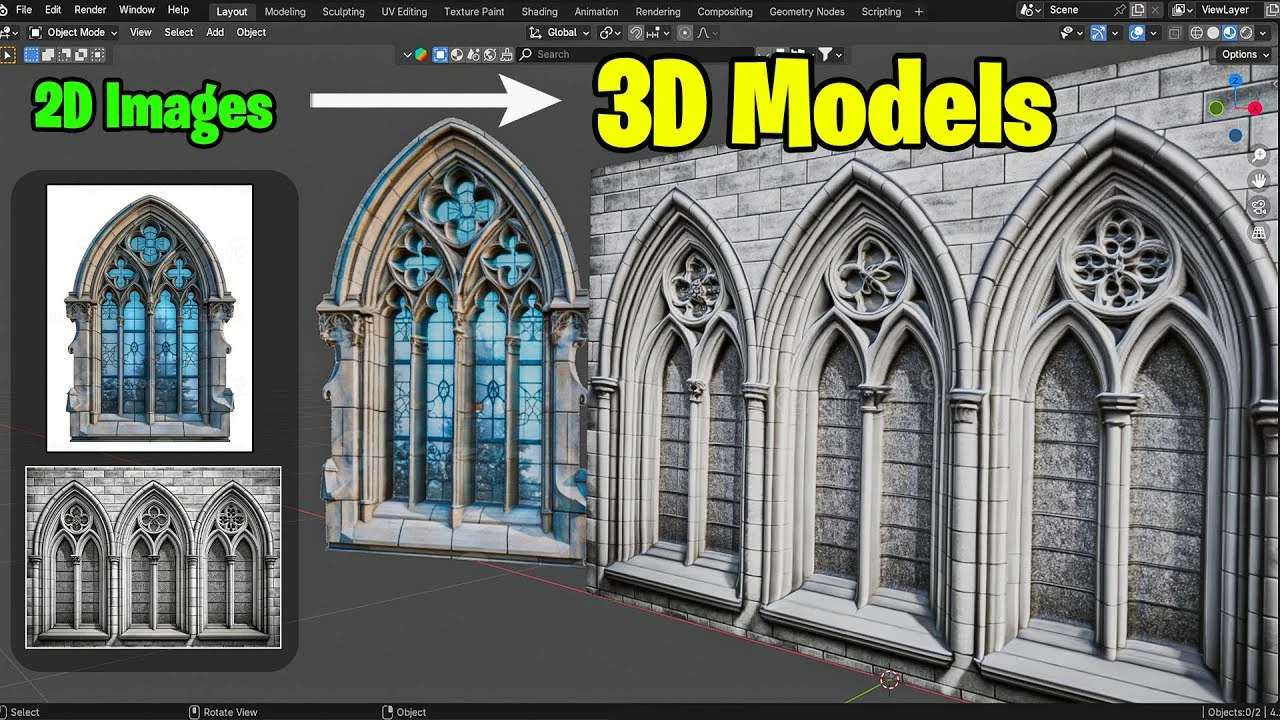Click the pan view hand icon

[1259, 181]
